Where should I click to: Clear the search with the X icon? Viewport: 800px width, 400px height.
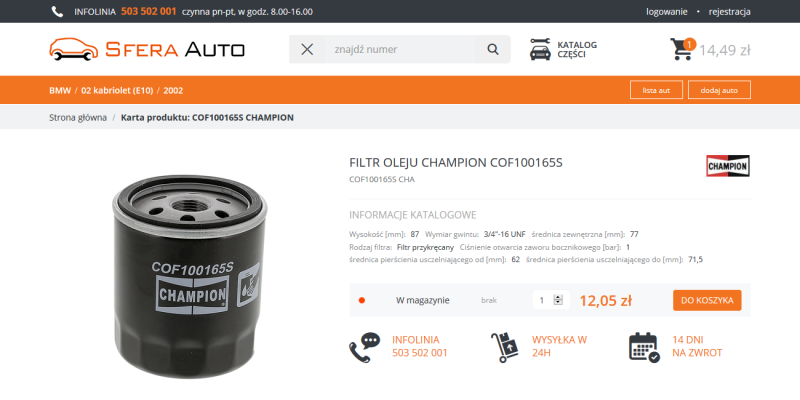tap(307, 49)
